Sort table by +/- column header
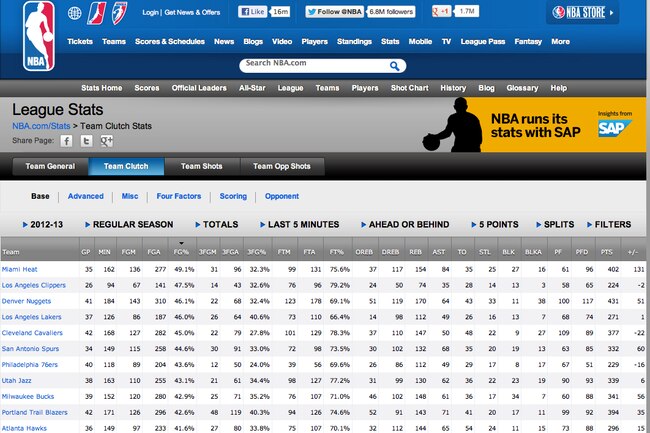 pos(633,252)
